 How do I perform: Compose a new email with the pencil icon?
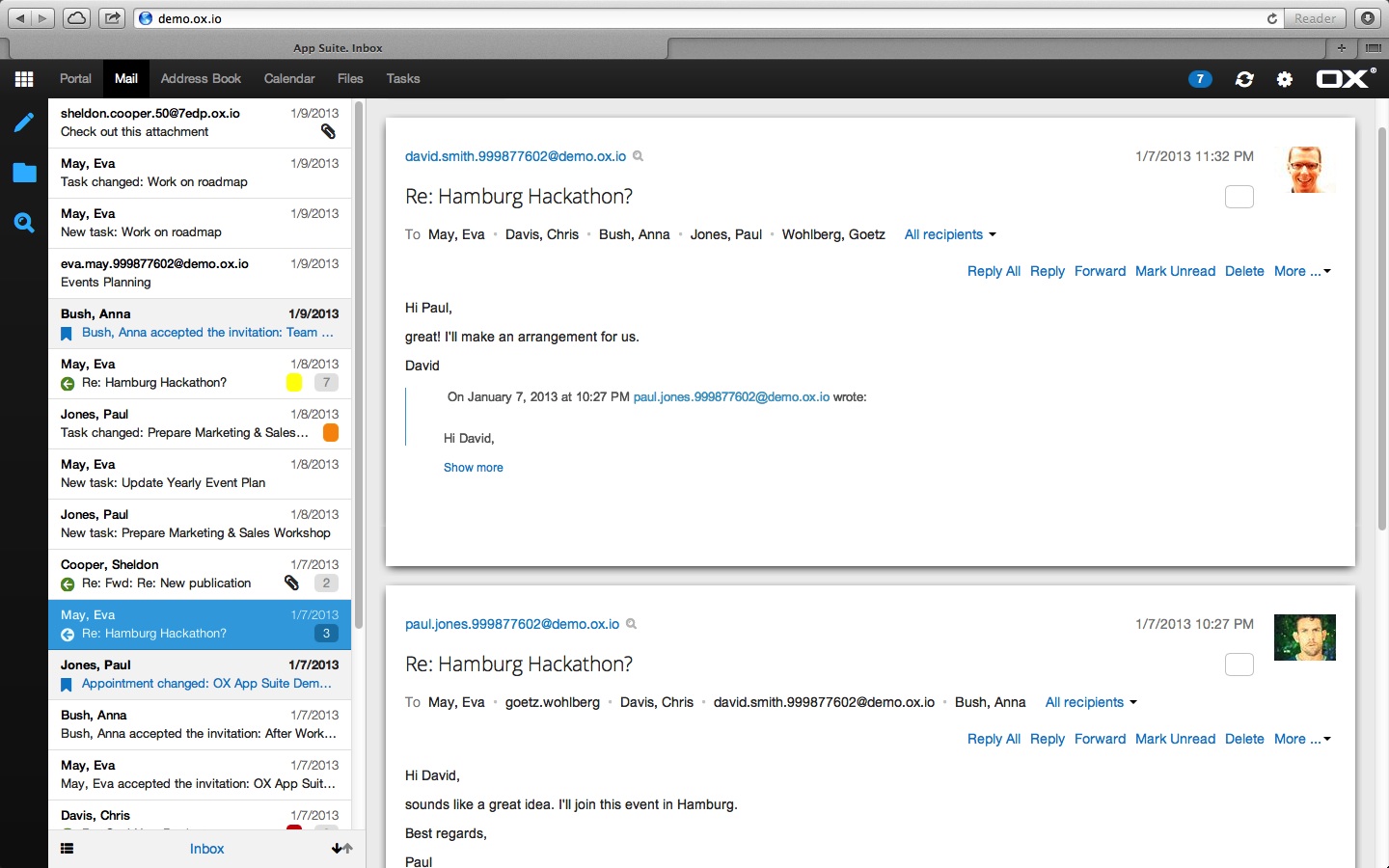(x=24, y=122)
